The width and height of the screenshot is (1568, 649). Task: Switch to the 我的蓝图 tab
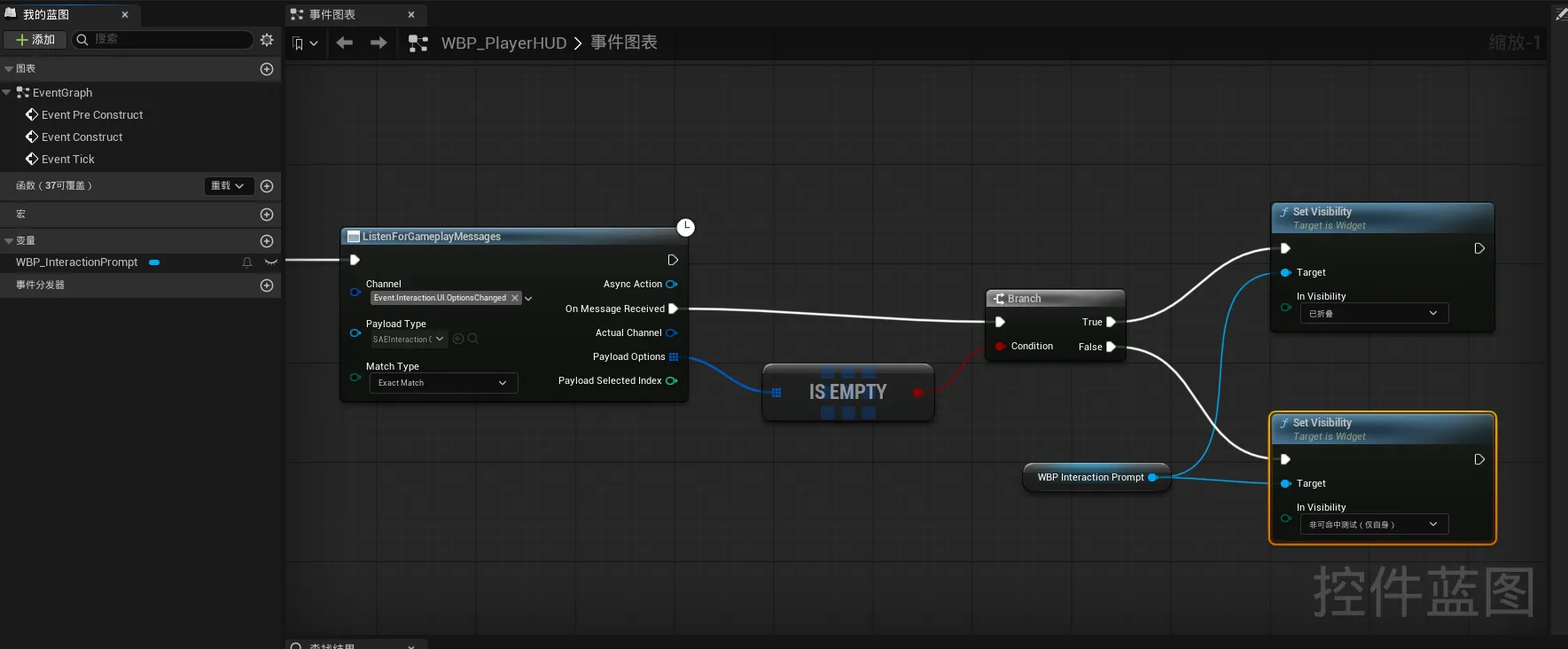click(46, 14)
